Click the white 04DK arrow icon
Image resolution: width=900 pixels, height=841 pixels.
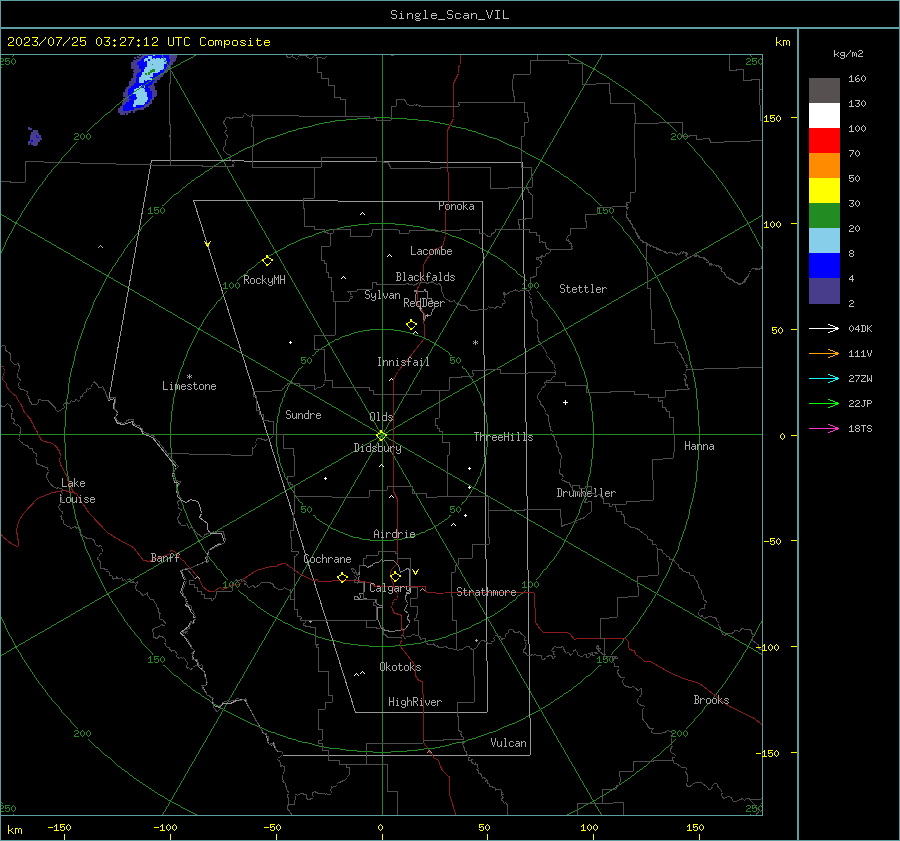point(824,328)
